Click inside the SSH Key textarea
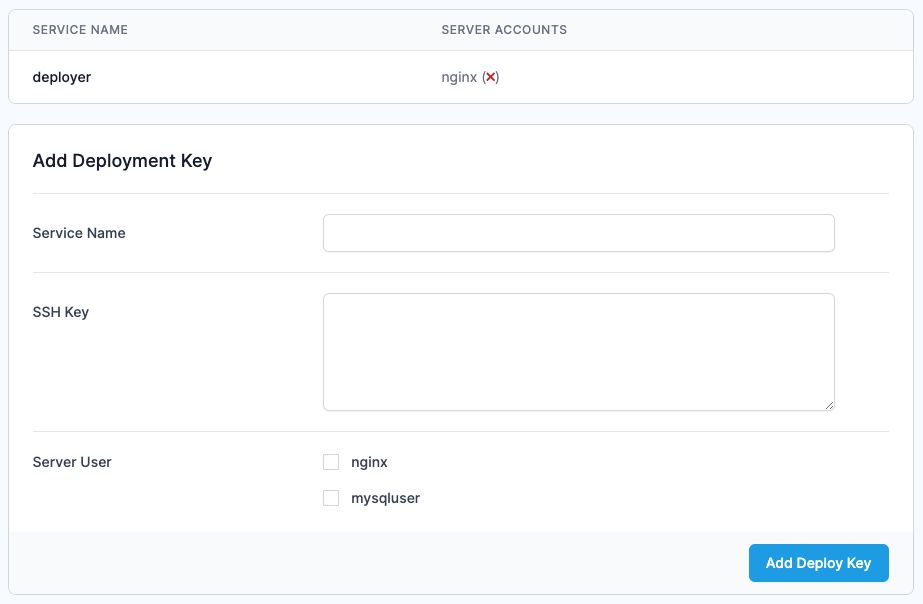Screen dimensions: 923x604 [578, 351]
